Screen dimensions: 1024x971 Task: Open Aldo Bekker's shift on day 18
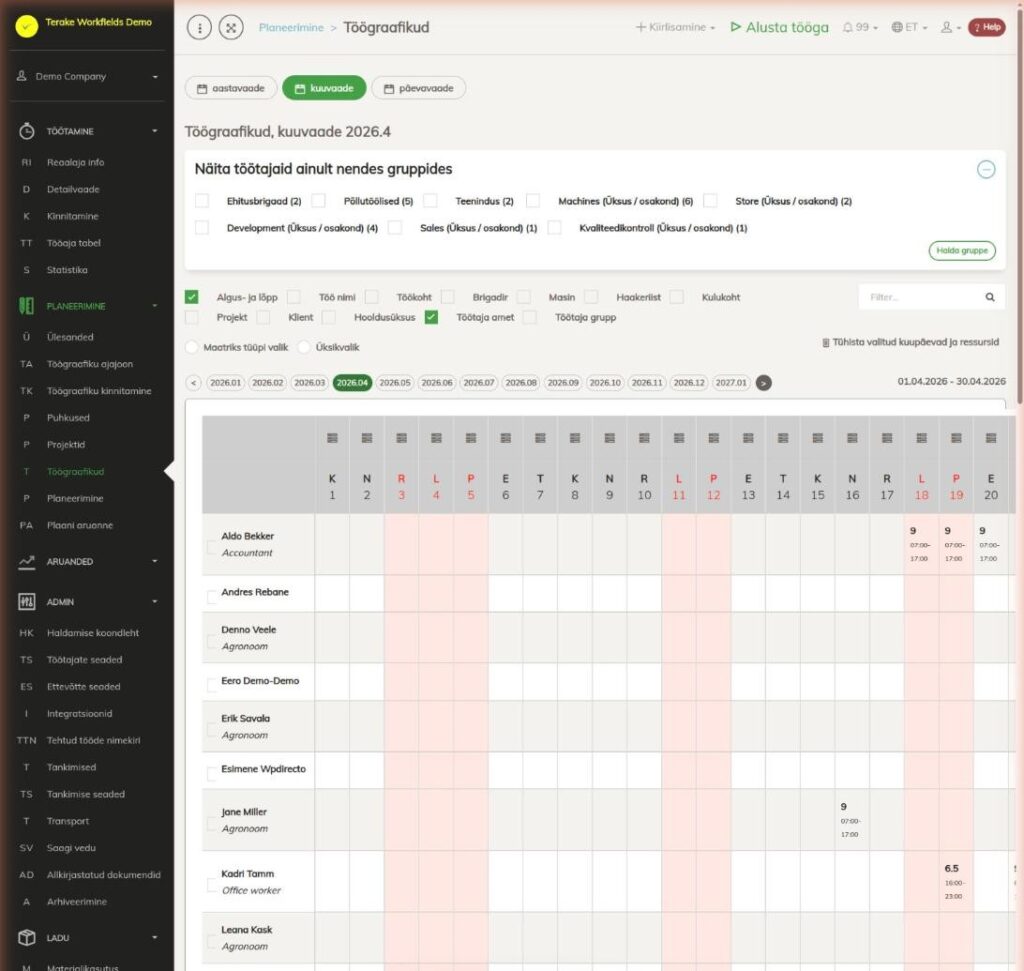(x=921, y=545)
